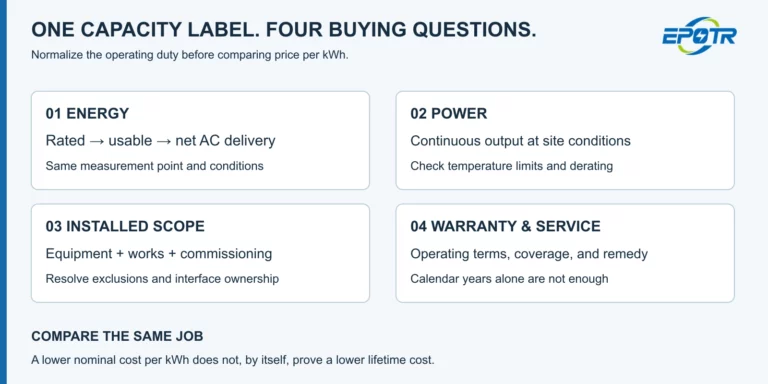
Task: Select the subtitle about normalizing operating duty
Action: click(x=190, y=55)
